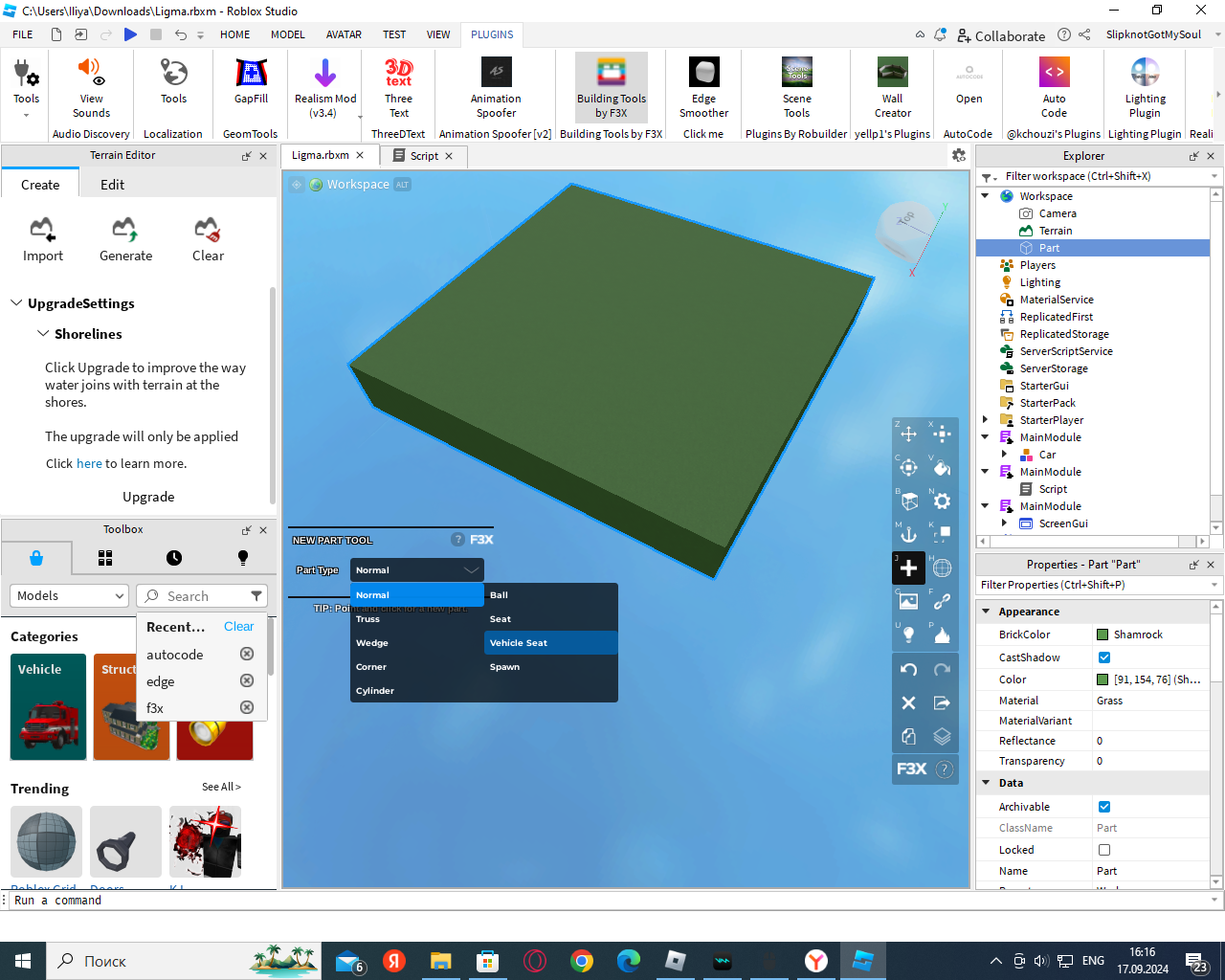Click the F3X export selection icon
The height and width of the screenshot is (980, 1225).
click(x=942, y=702)
